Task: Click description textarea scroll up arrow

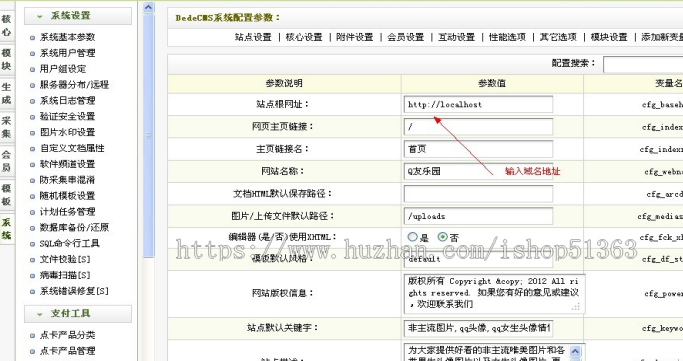Action: pyautogui.click(x=575, y=351)
